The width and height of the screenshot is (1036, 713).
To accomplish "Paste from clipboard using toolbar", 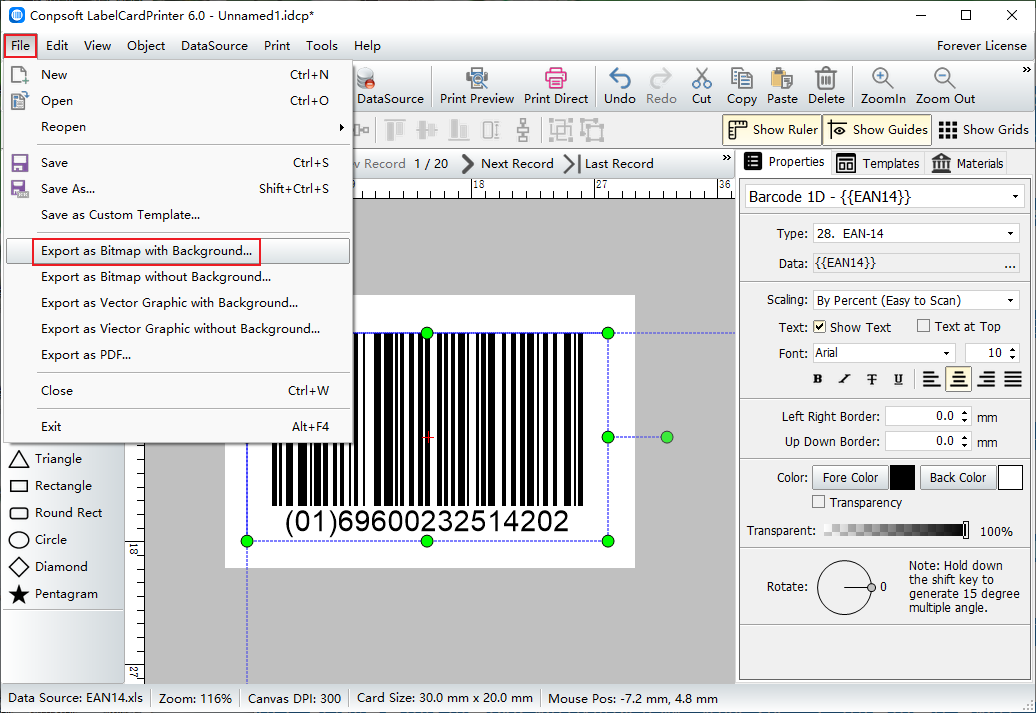I will (782, 87).
